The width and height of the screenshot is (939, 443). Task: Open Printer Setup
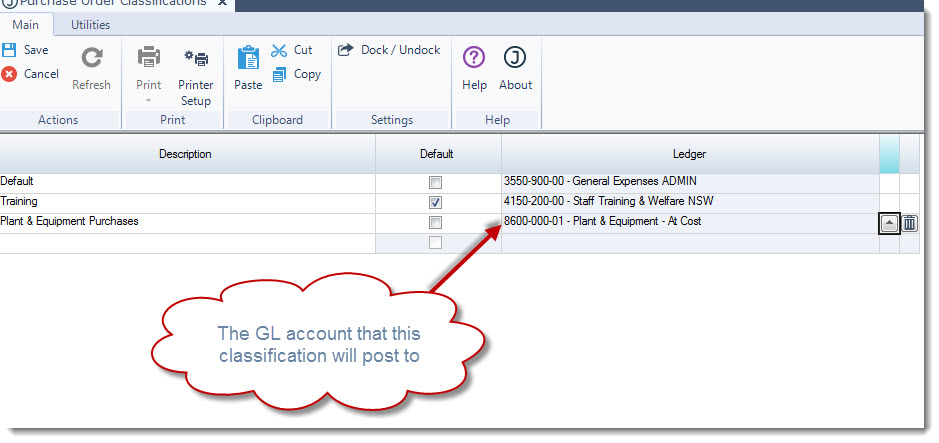pos(196,77)
